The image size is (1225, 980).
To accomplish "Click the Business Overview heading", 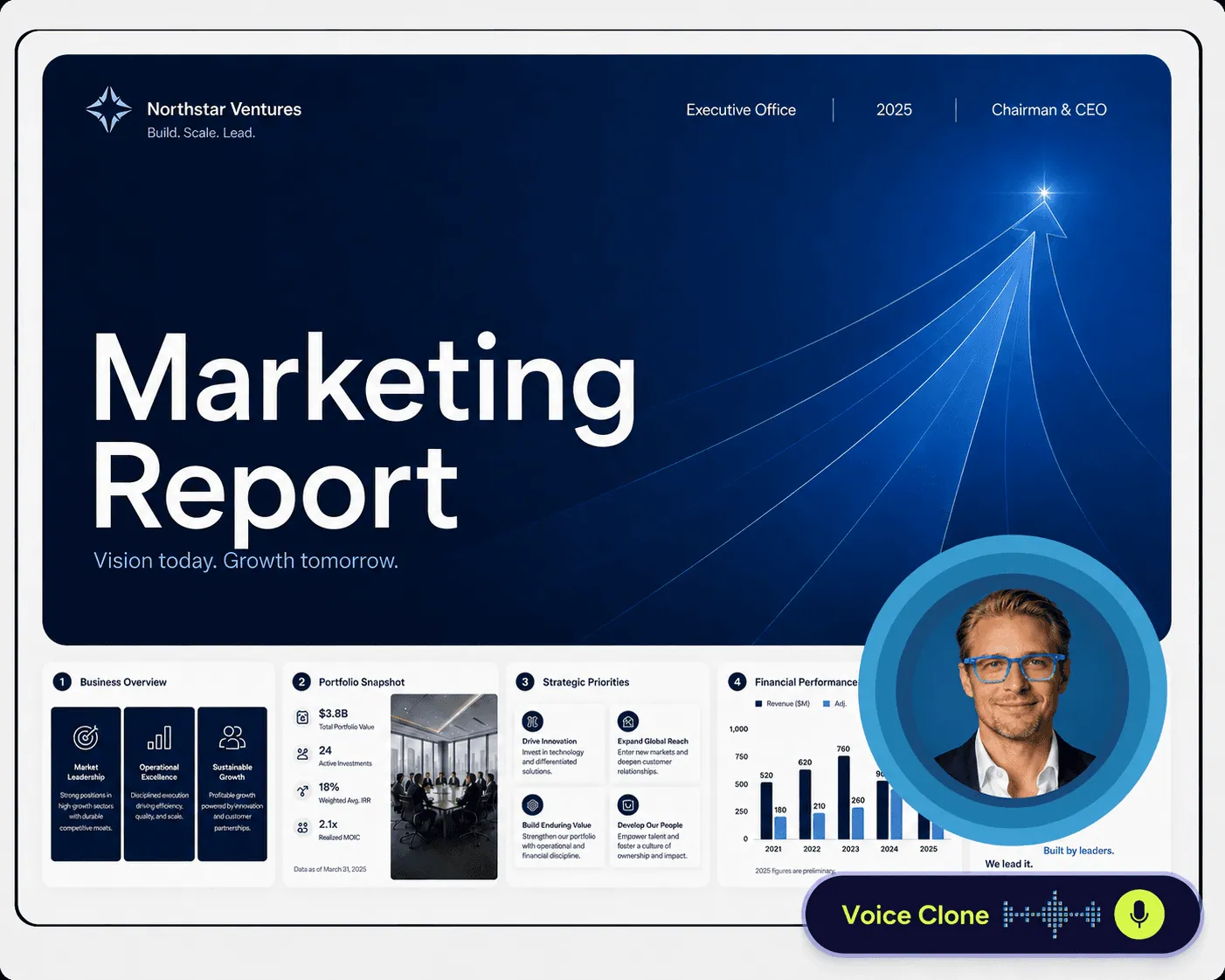I will point(123,682).
